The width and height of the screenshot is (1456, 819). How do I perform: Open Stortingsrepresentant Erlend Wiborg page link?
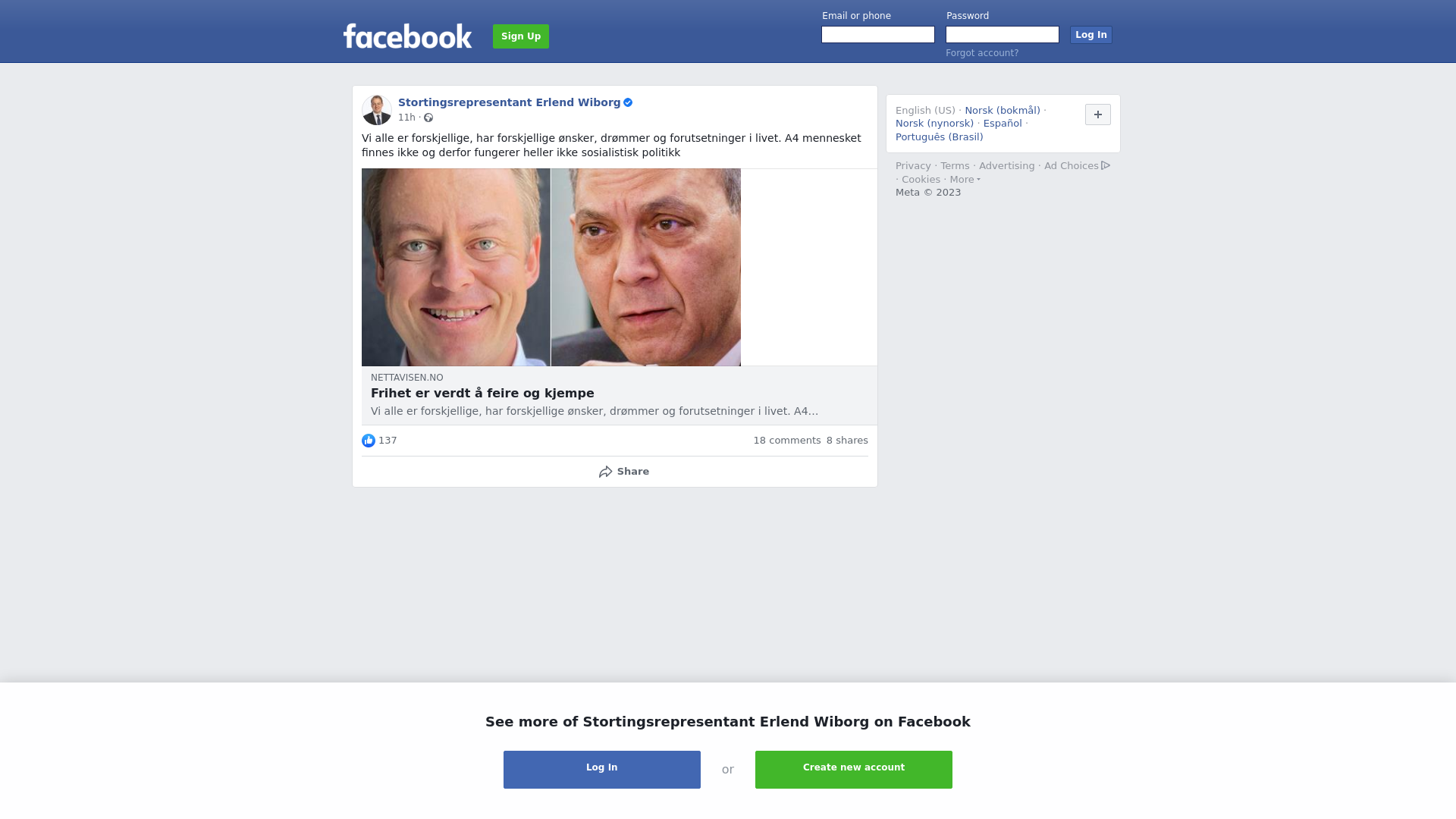pos(510,102)
